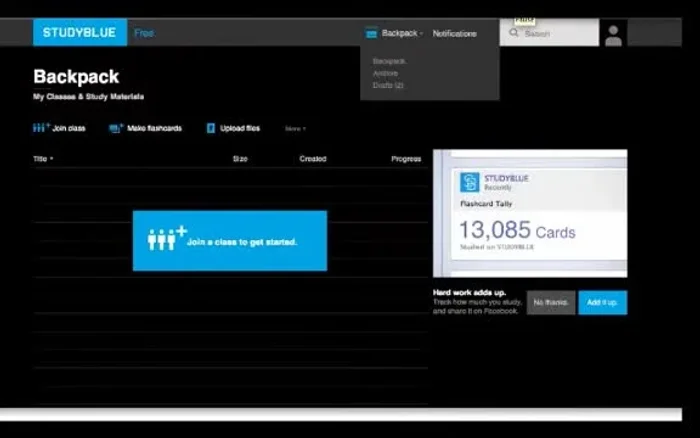Click the Join a class to get started banner
Viewport: 700px width, 438px height.
click(229, 241)
